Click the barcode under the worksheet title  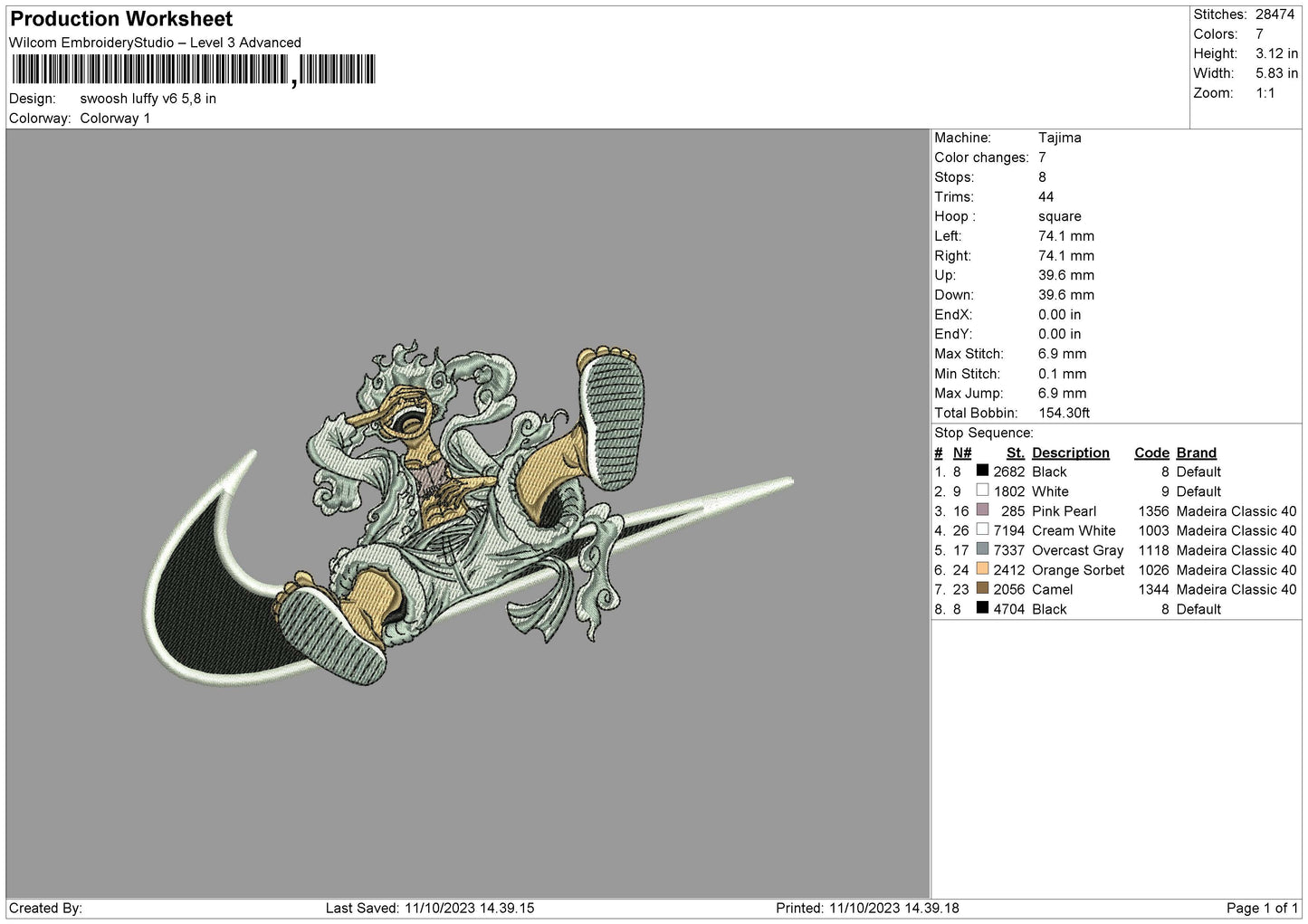pos(194,70)
